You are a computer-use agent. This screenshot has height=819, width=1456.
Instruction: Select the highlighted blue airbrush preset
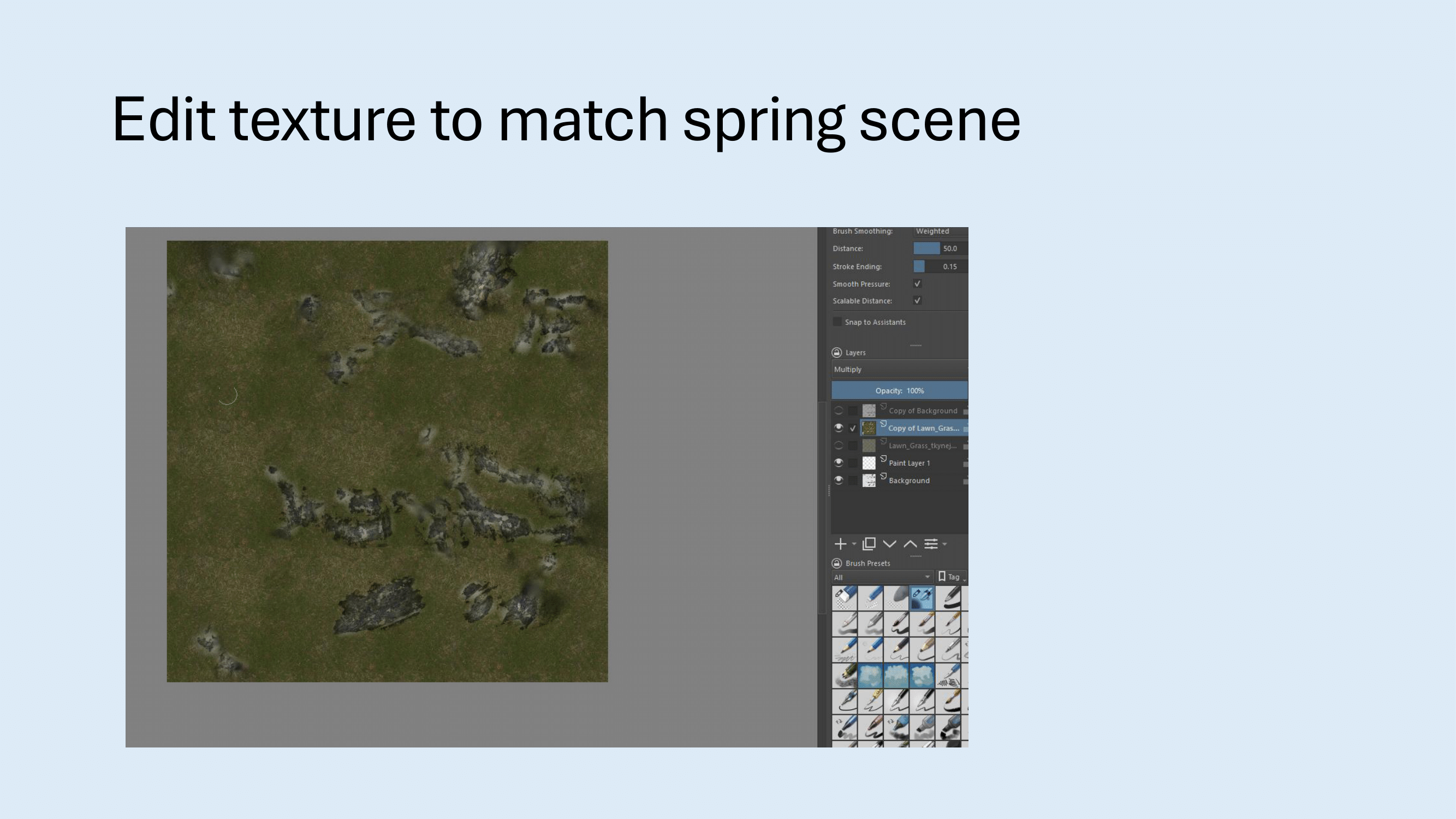(923, 598)
